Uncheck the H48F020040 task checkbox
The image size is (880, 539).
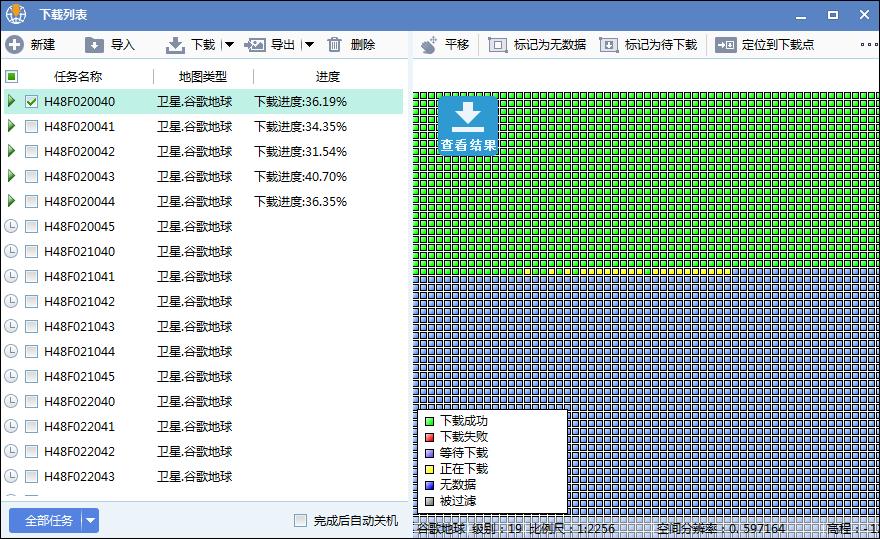click(x=31, y=102)
